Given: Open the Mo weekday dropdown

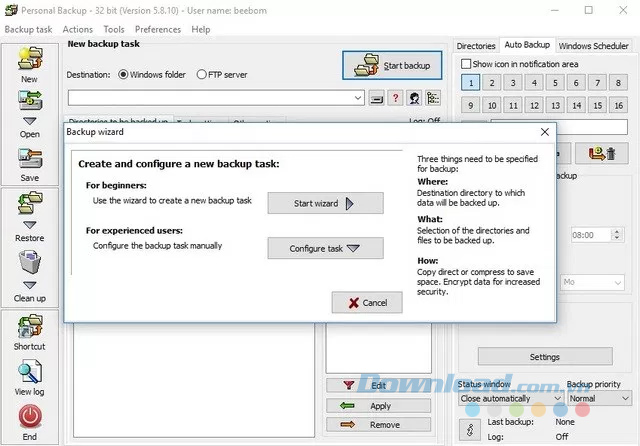Looking at the screenshot, I should point(618,282).
